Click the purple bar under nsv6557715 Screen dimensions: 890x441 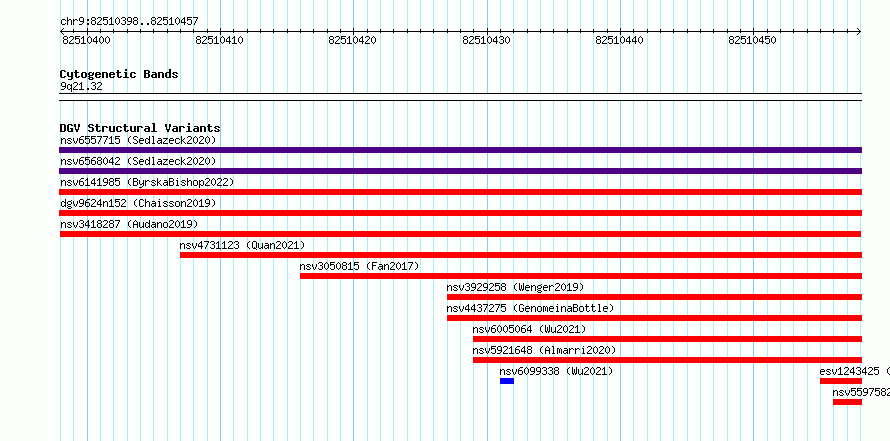click(460, 150)
